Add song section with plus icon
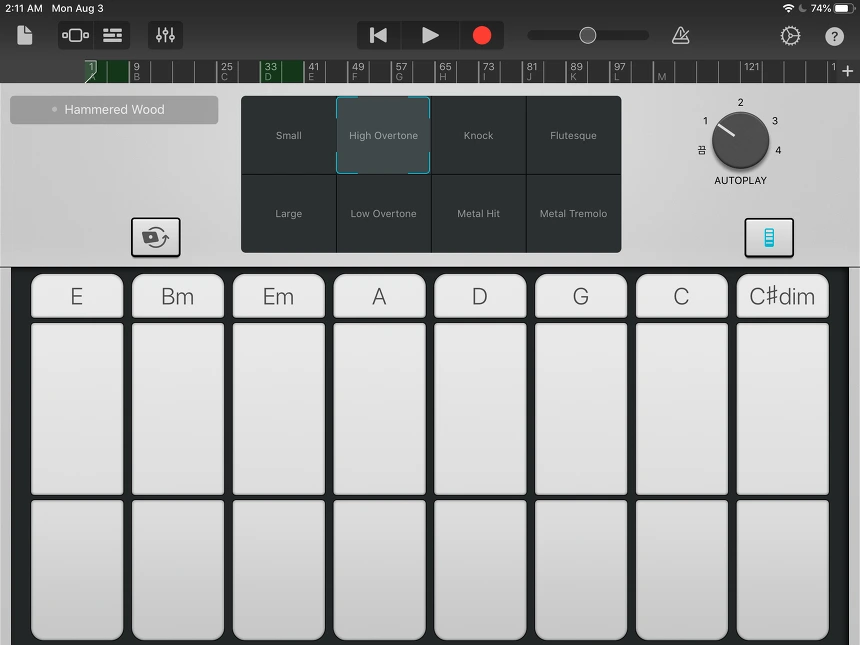This screenshot has height=645, width=860. coord(847,71)
